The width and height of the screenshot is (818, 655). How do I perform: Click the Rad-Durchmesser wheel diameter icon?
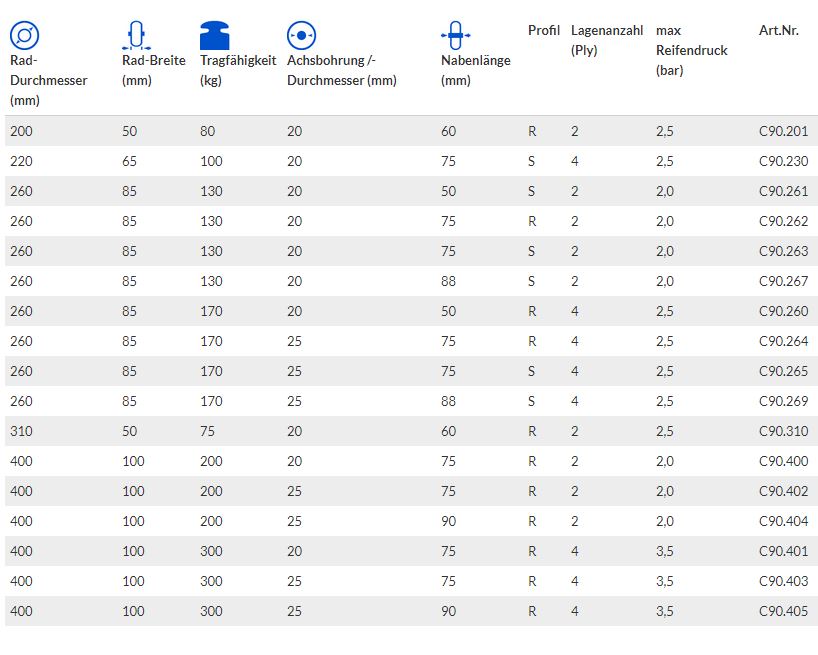[x=25, y=35]
